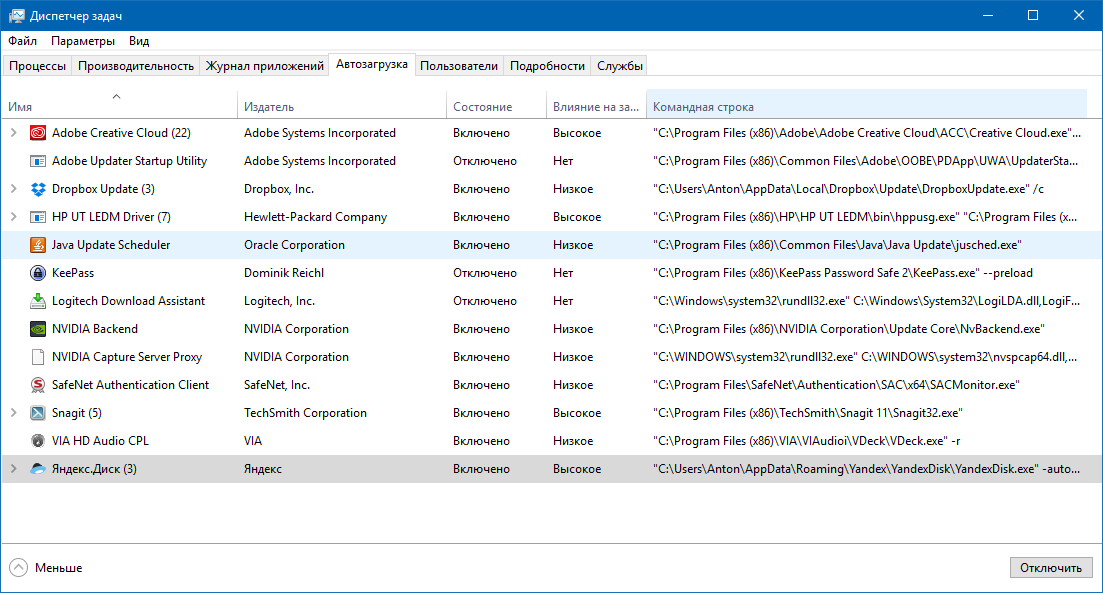Click the KeePass lock icon
The height and width of the screenshot is (593, 1103).
pos(38,273)
